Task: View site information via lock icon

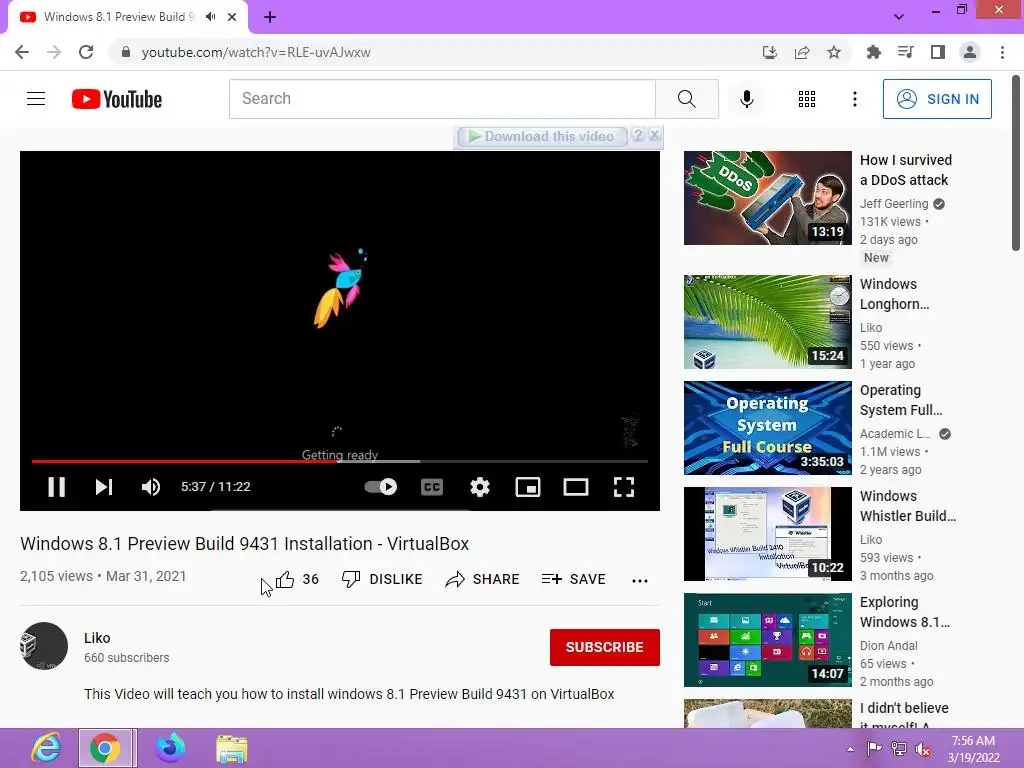Action: pyautogui.click(x=126, y=52)
